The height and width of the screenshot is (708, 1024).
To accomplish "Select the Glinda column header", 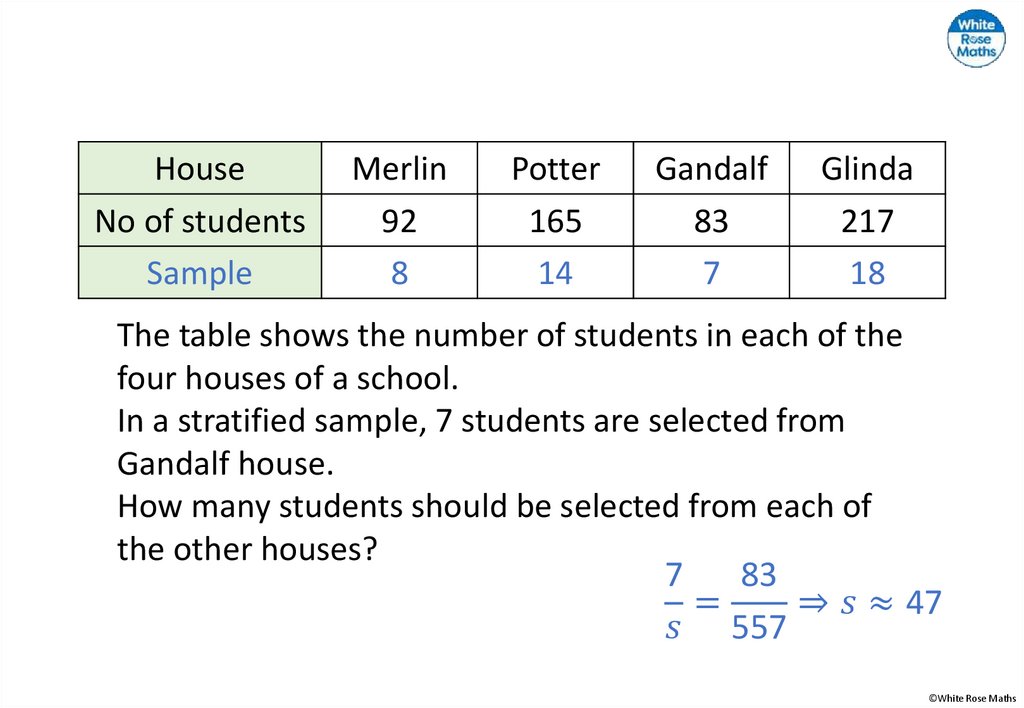I will [867, 168].
